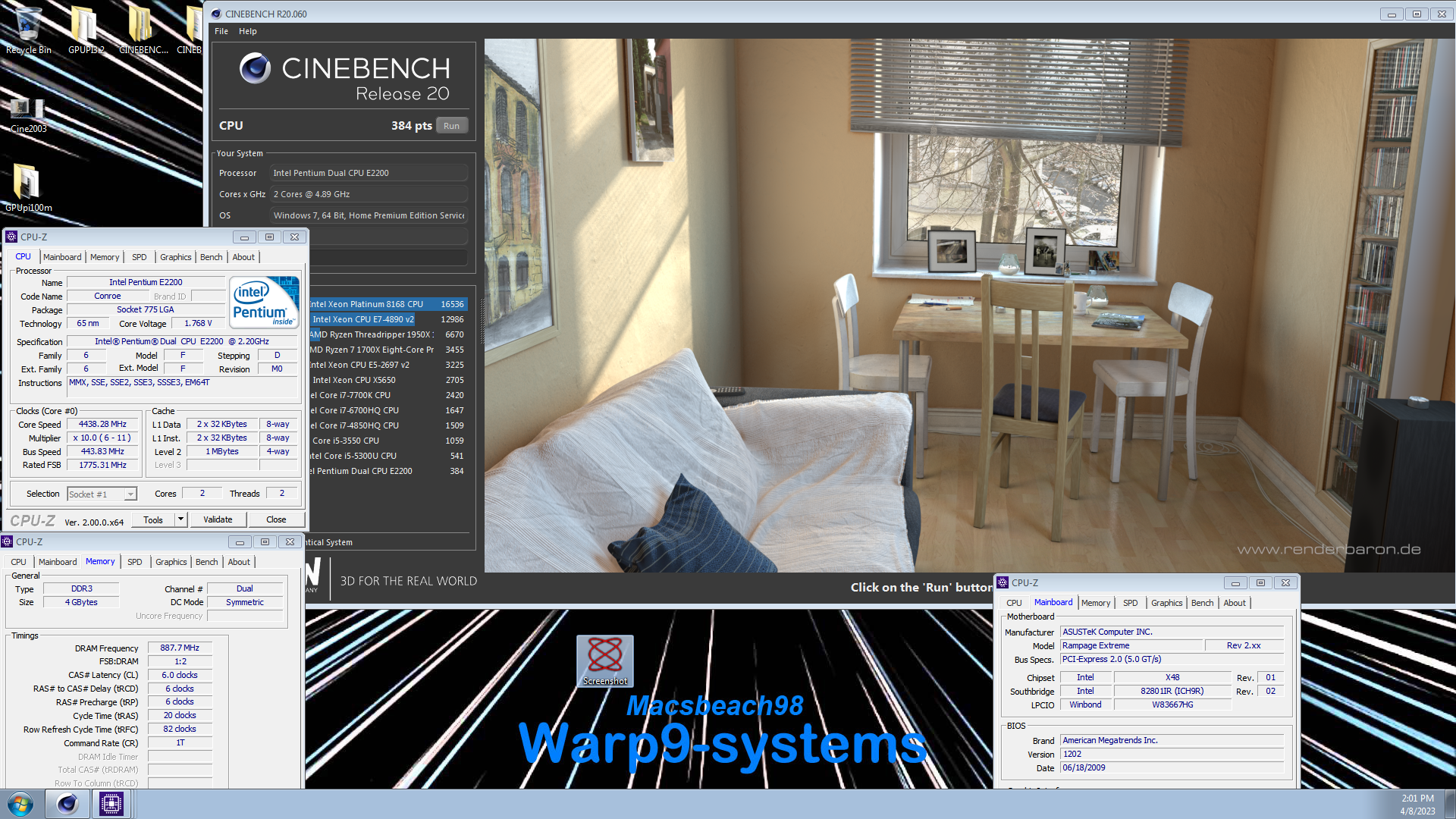Open the Tools button in CPU-Z
This screenshot has height=819, width=1456.
tap(153, 519)
